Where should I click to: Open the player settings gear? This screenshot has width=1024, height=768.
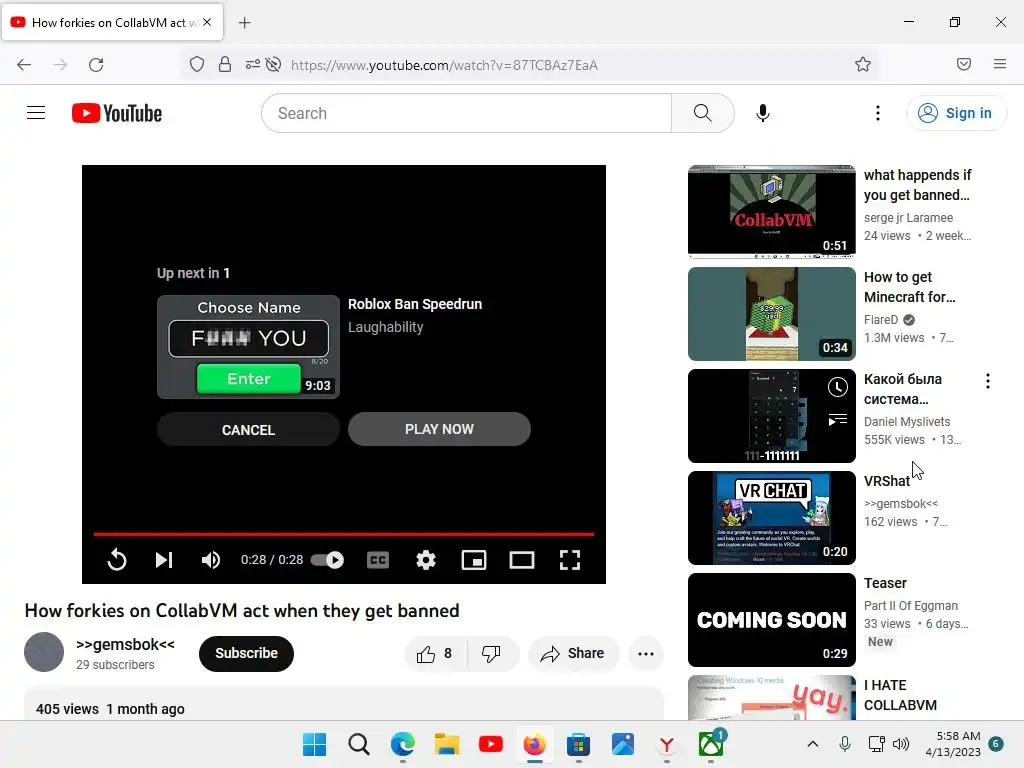point(426,560)
